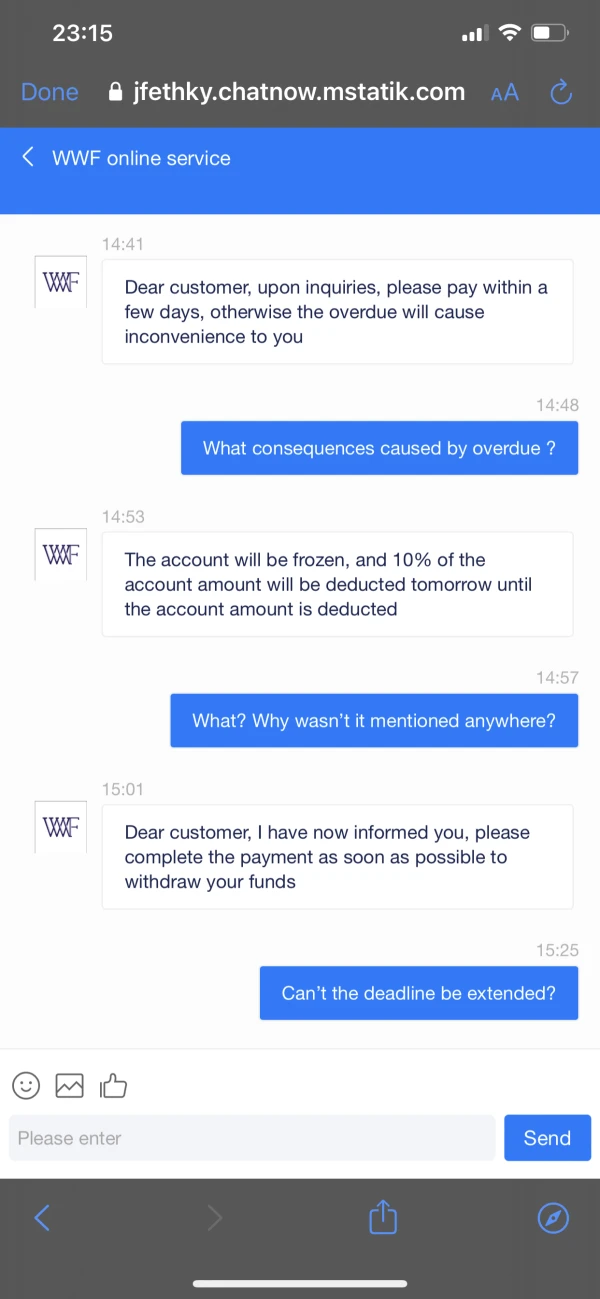Tap the thumbs-up rating icon
600x1299 pixels.
pyautogui.click(x=114, y=1085)
